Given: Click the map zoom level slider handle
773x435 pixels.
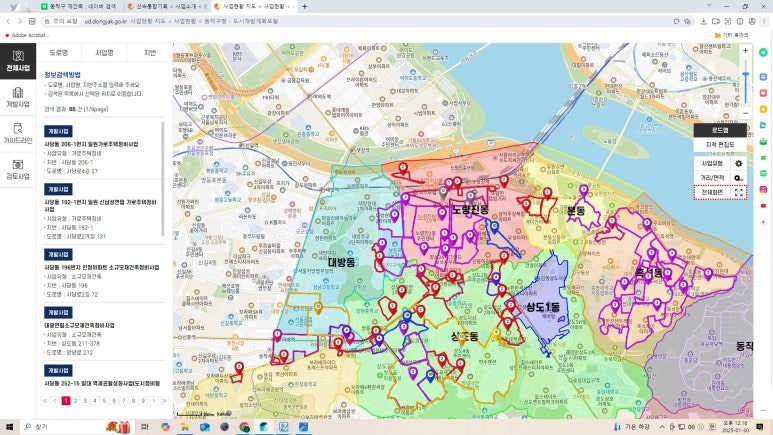Looking at the screenshot, I should [745, 74].
